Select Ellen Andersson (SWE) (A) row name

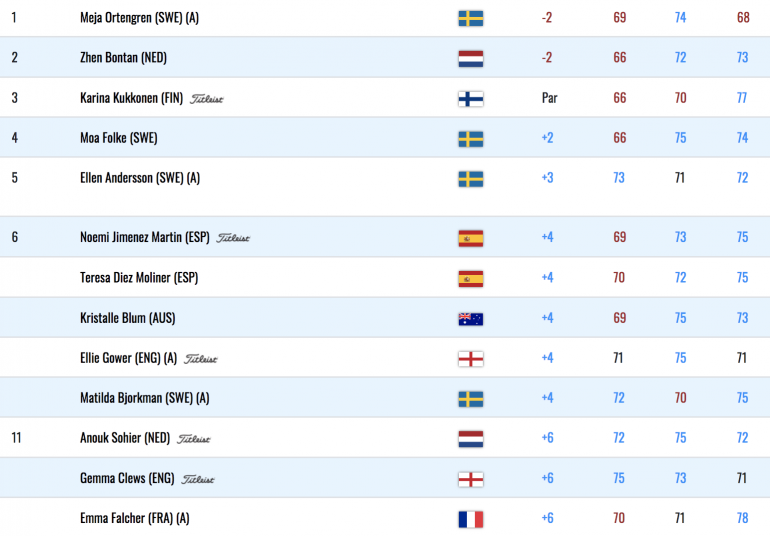(140, 178)
